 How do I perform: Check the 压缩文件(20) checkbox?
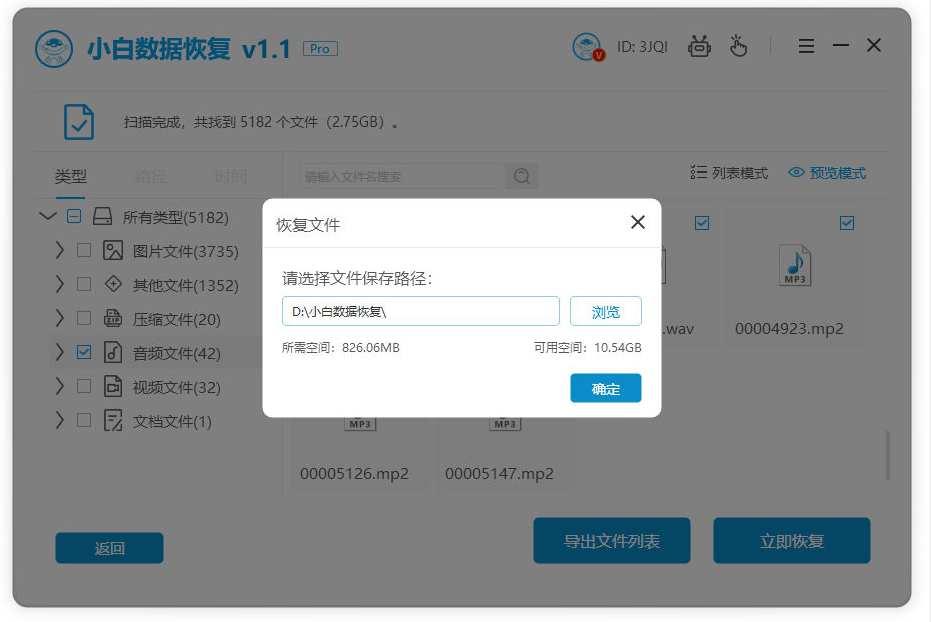pyautogui.click(x=84, y=319)
